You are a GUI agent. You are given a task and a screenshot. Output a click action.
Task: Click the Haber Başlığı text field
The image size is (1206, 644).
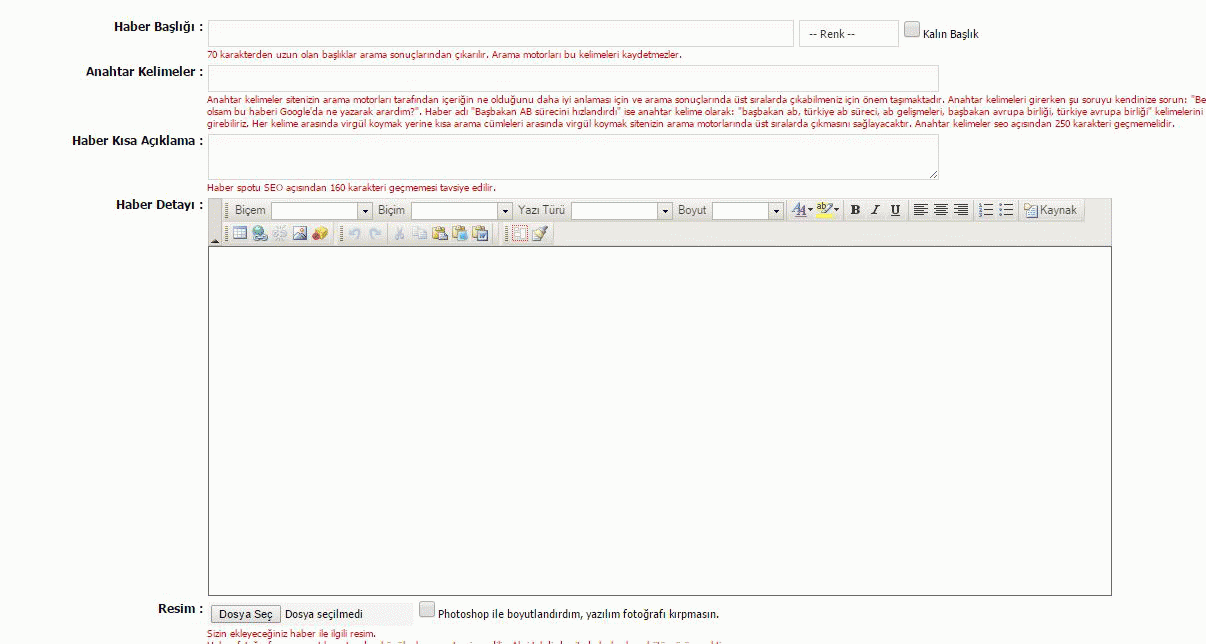(500, 33)
